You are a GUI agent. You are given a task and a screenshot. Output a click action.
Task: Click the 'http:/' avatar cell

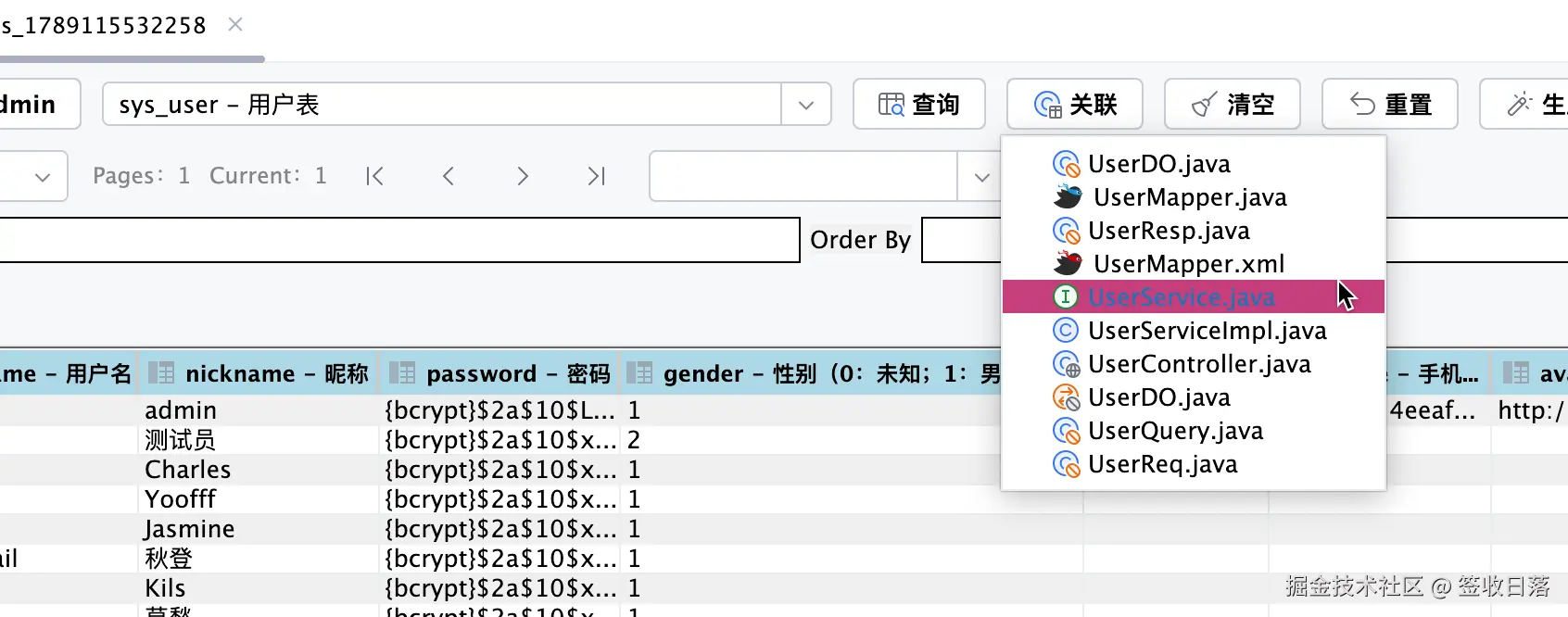tap(1530, 410)
